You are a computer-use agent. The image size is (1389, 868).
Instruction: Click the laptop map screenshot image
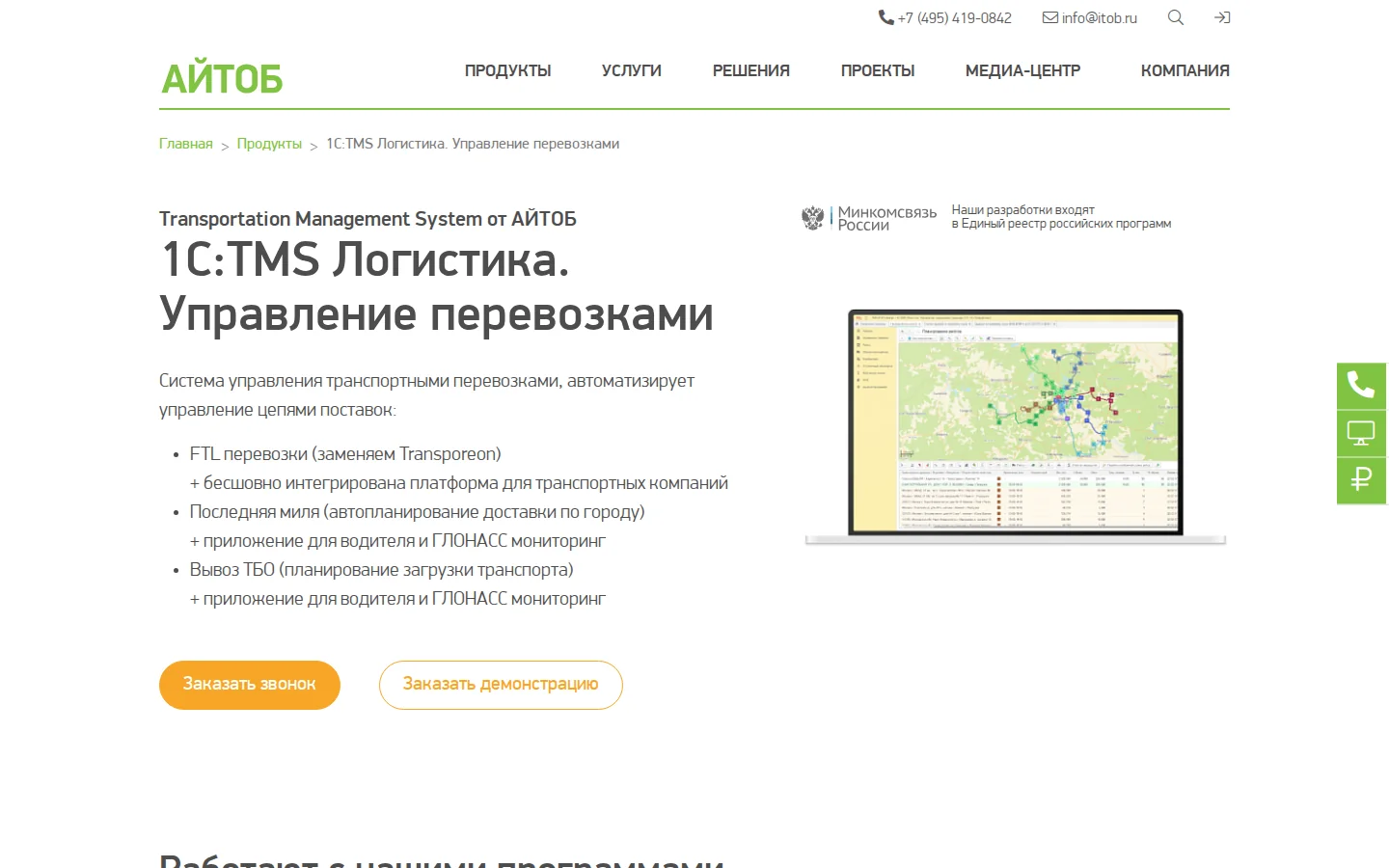tap(1016, 426)
